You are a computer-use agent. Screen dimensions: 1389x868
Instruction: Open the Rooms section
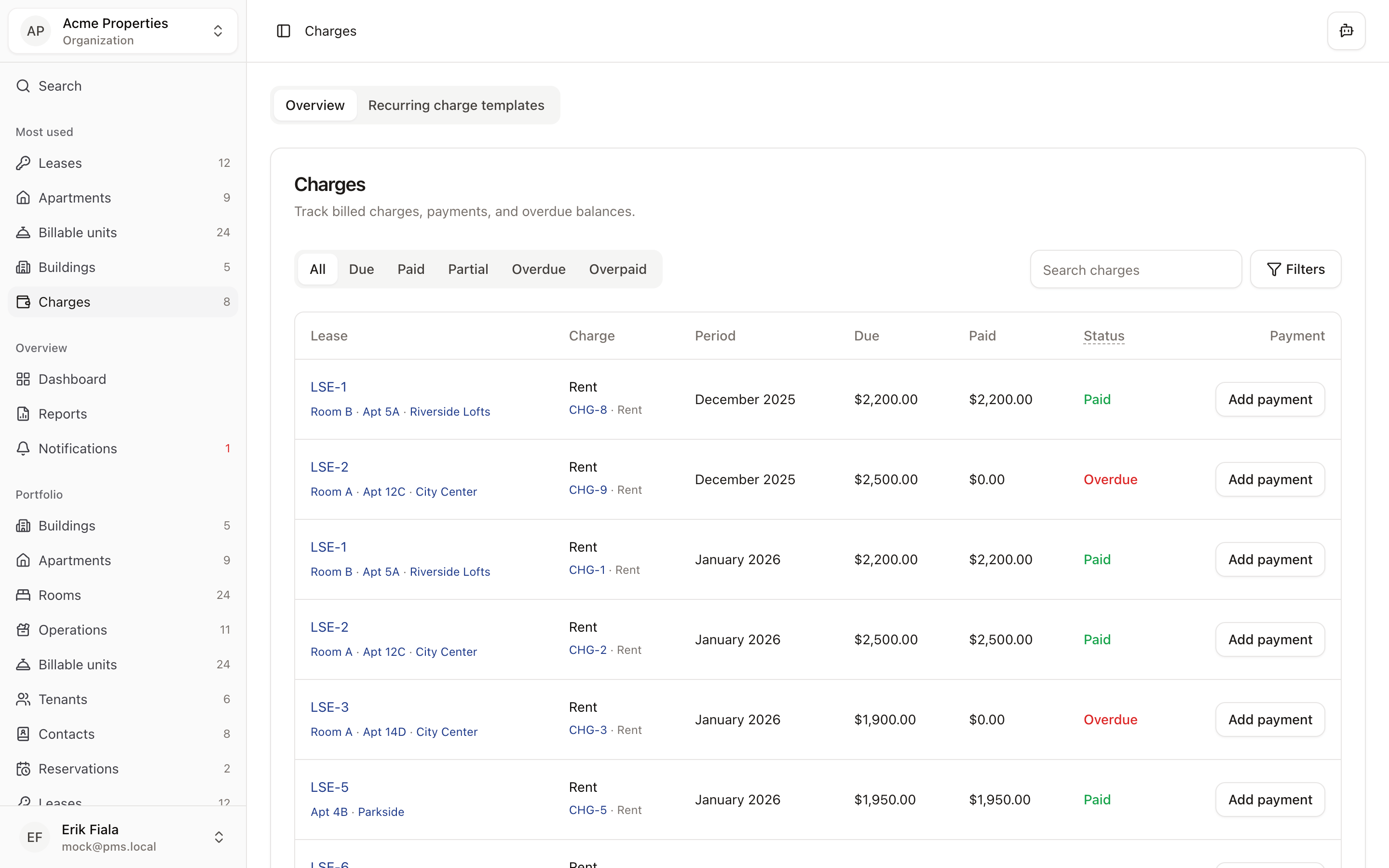tap(59, 595)
